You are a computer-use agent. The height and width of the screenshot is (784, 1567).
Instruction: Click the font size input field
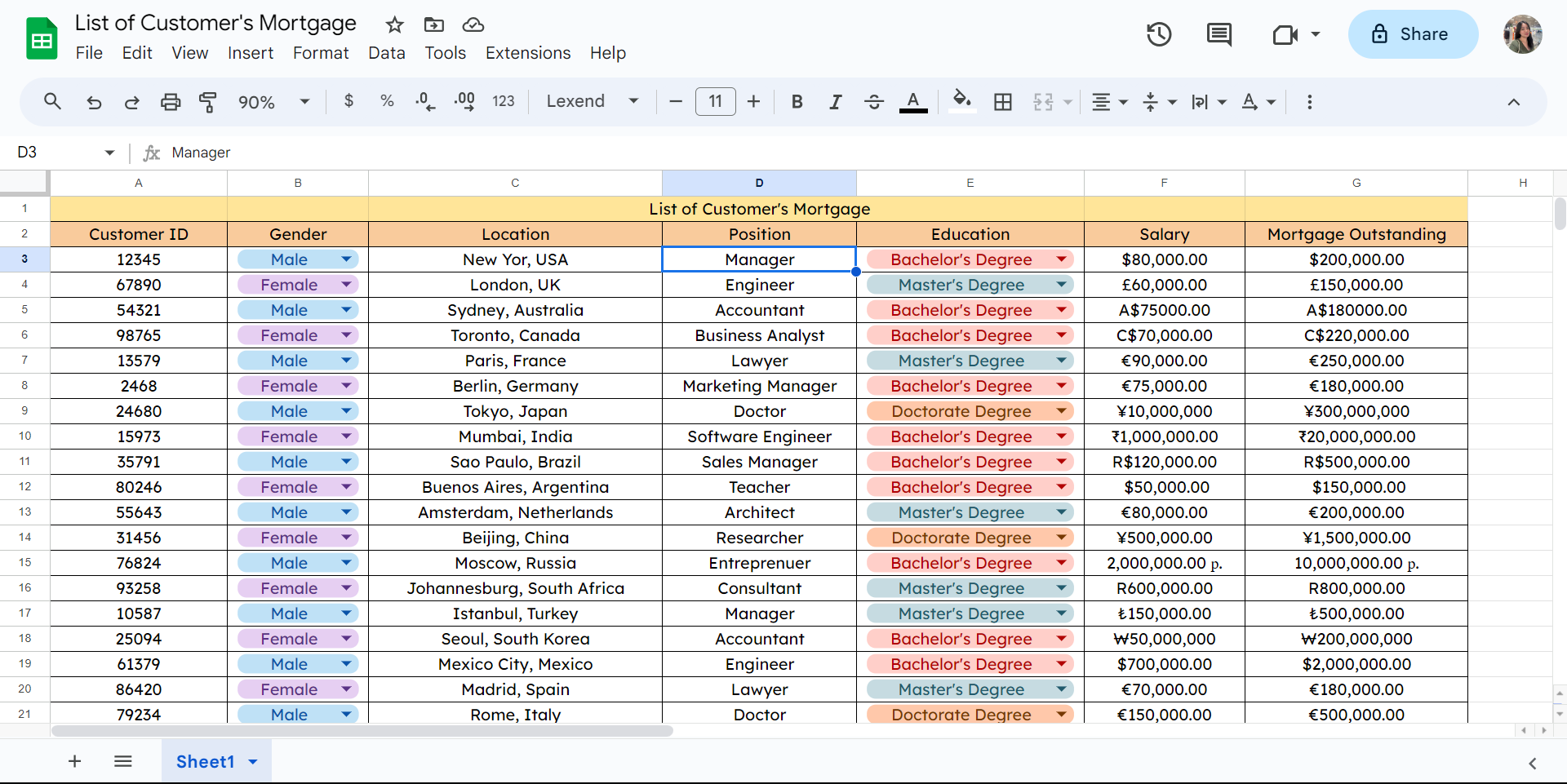click(x=715, y=101)
